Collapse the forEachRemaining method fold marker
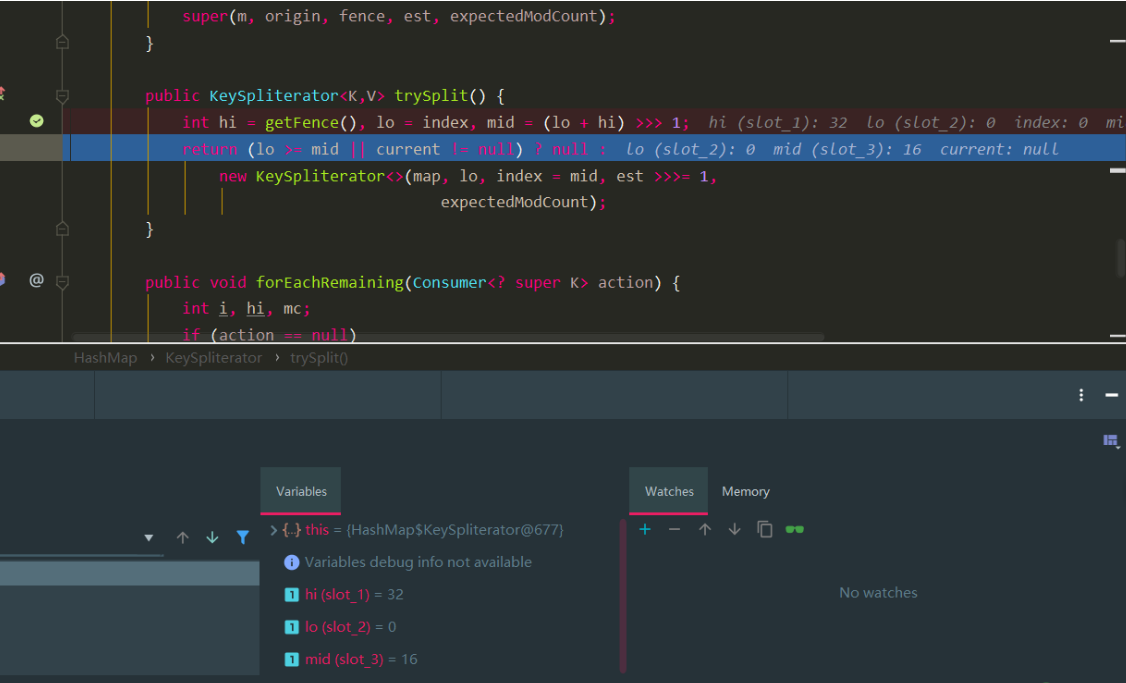The image size is (1126, 683). pos(62,282)
